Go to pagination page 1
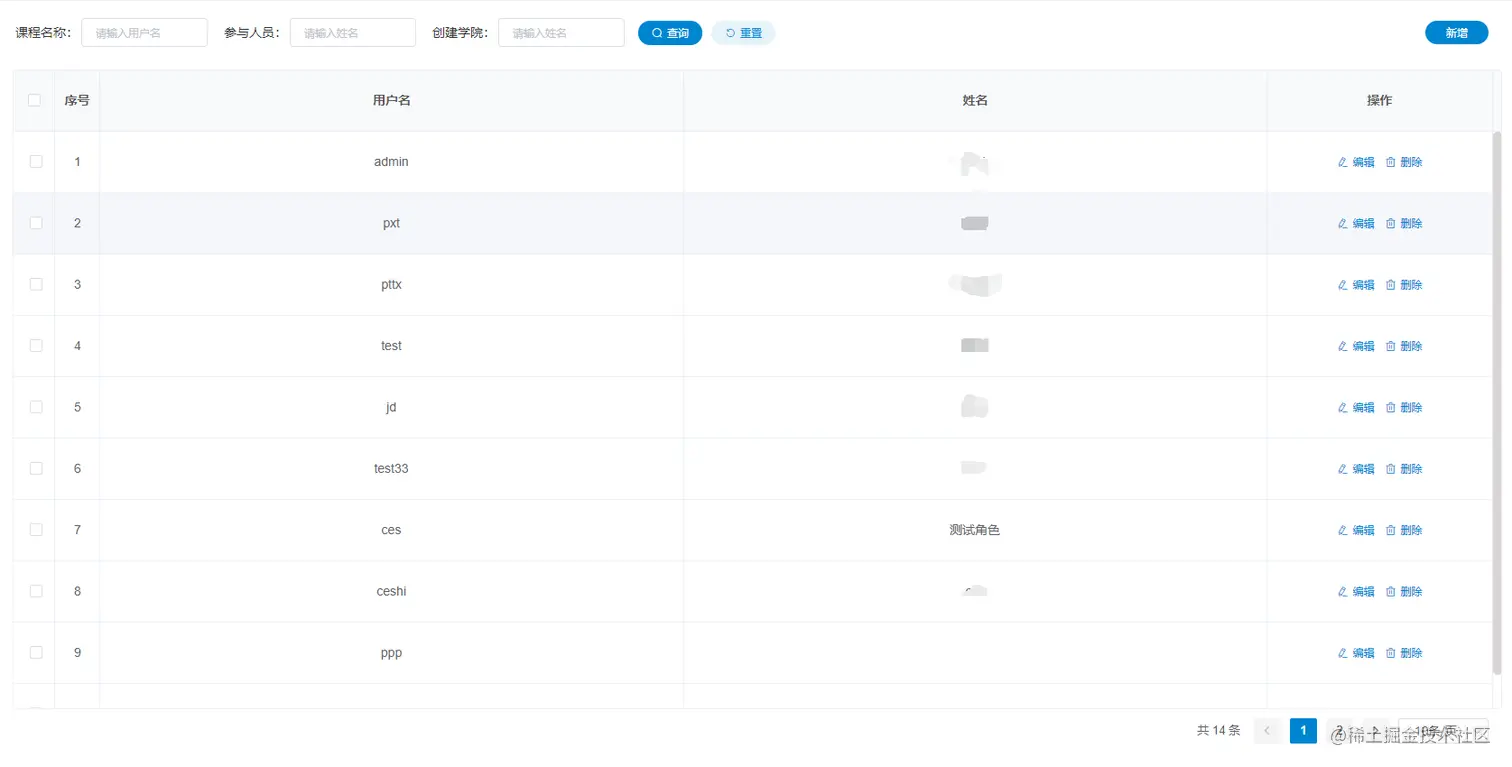Image resolution: width=1512 pixels, height=767 pixels. pos(1303,730)
